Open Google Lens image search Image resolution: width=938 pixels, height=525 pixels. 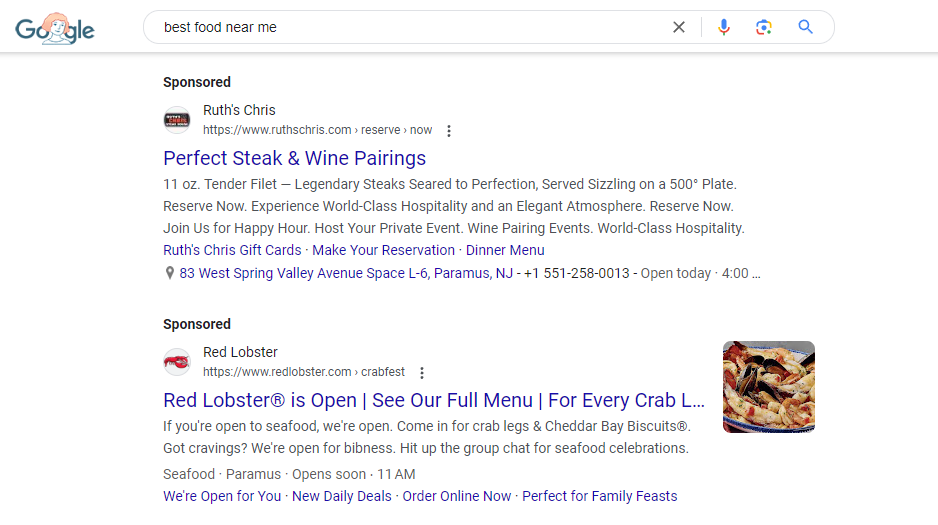point(763,27)
